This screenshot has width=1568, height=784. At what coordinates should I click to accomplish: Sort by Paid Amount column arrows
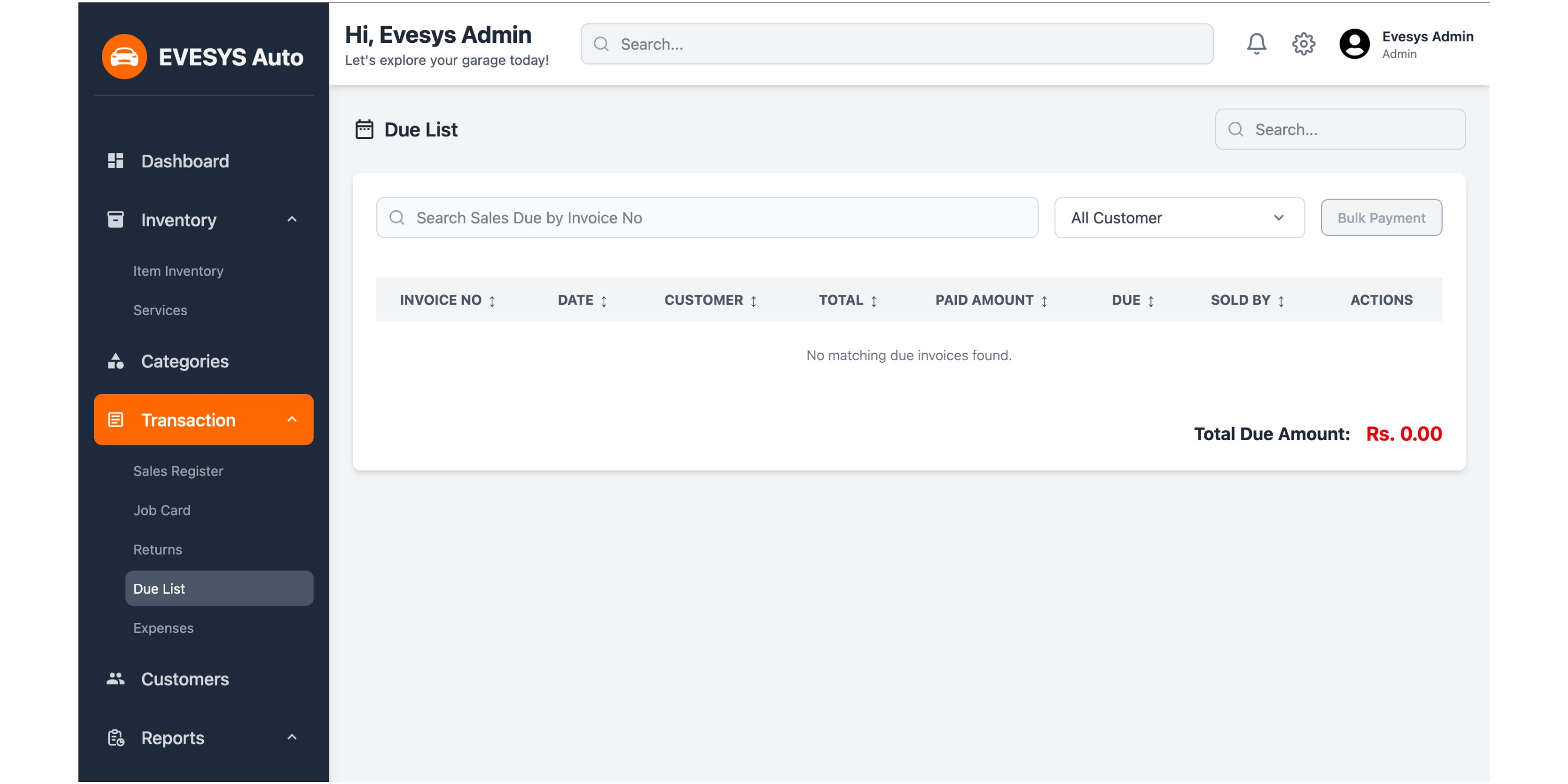pos(1044,301)
